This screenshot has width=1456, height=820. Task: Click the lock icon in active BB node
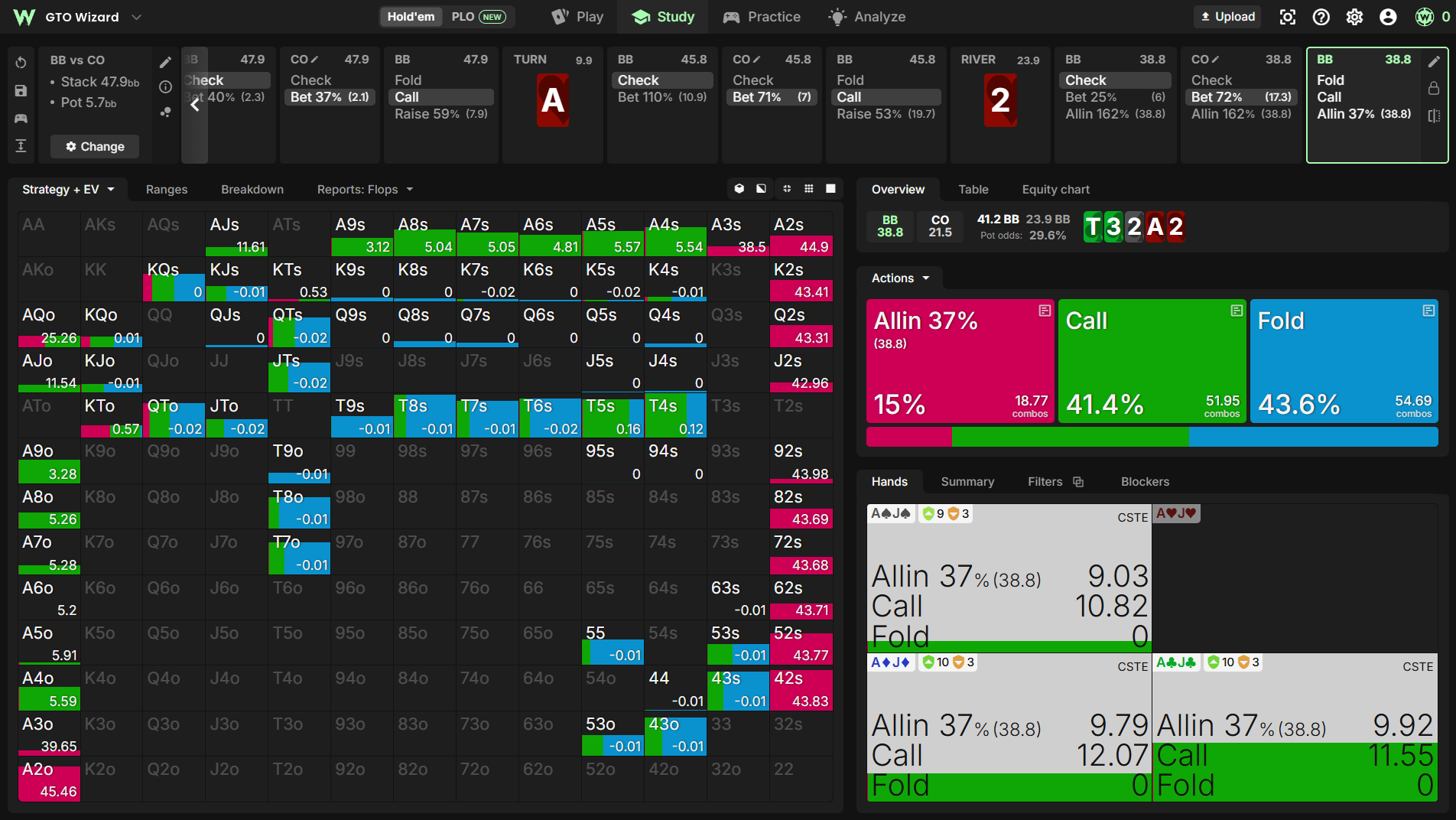coord(1434,89)
